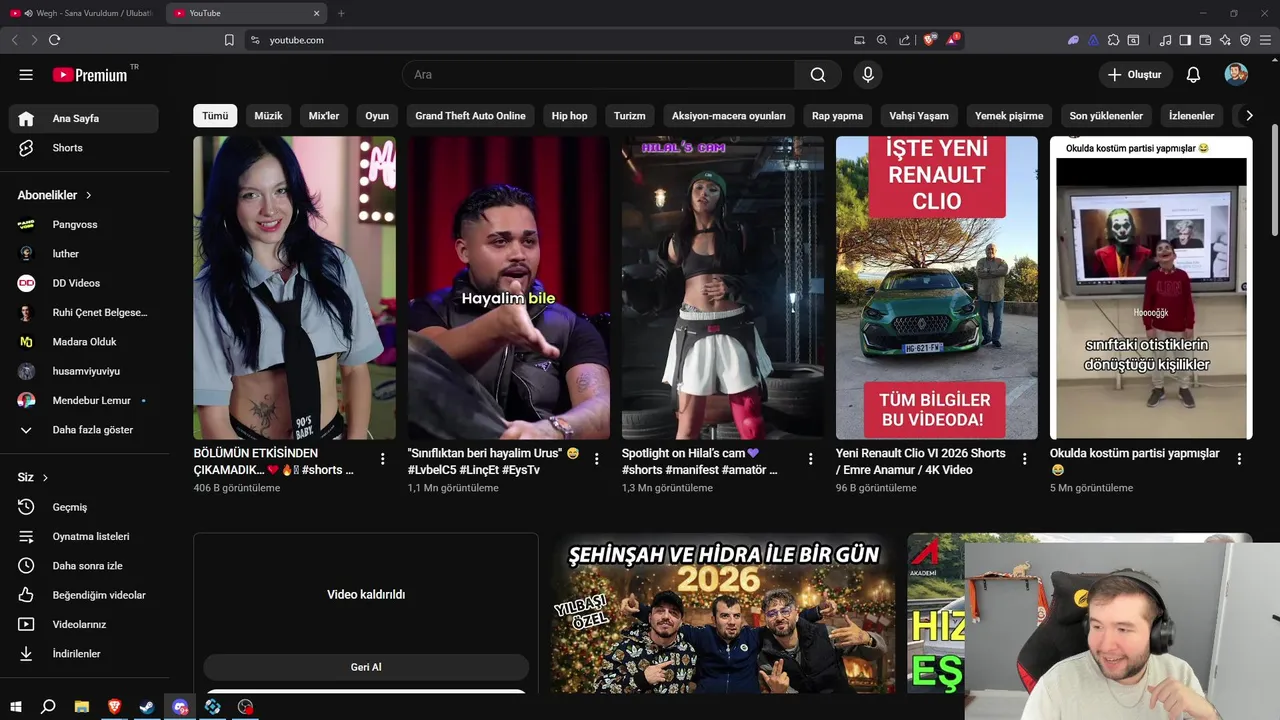
Task: Select the Oyun filter chip
Action: tap(377, 116)
